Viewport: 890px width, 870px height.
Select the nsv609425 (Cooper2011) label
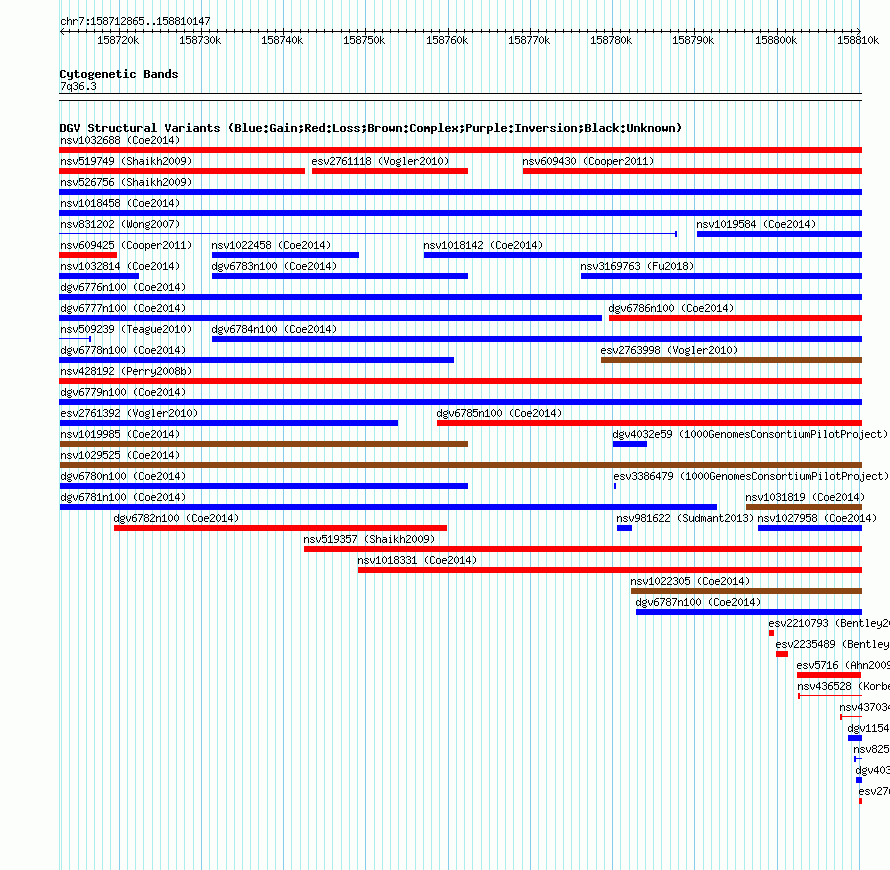pos(126,245)
